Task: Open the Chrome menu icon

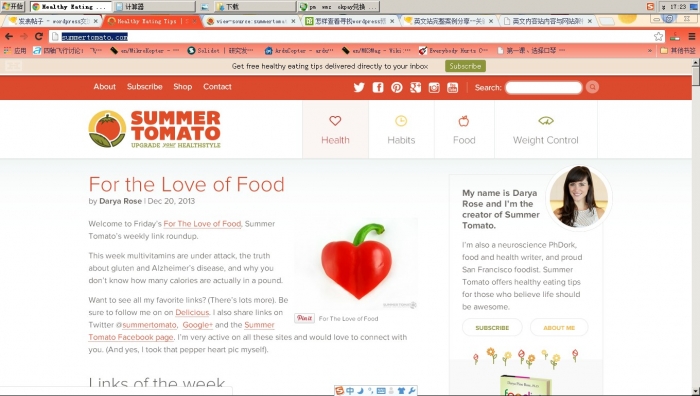Action: click(x=692, y=37)
